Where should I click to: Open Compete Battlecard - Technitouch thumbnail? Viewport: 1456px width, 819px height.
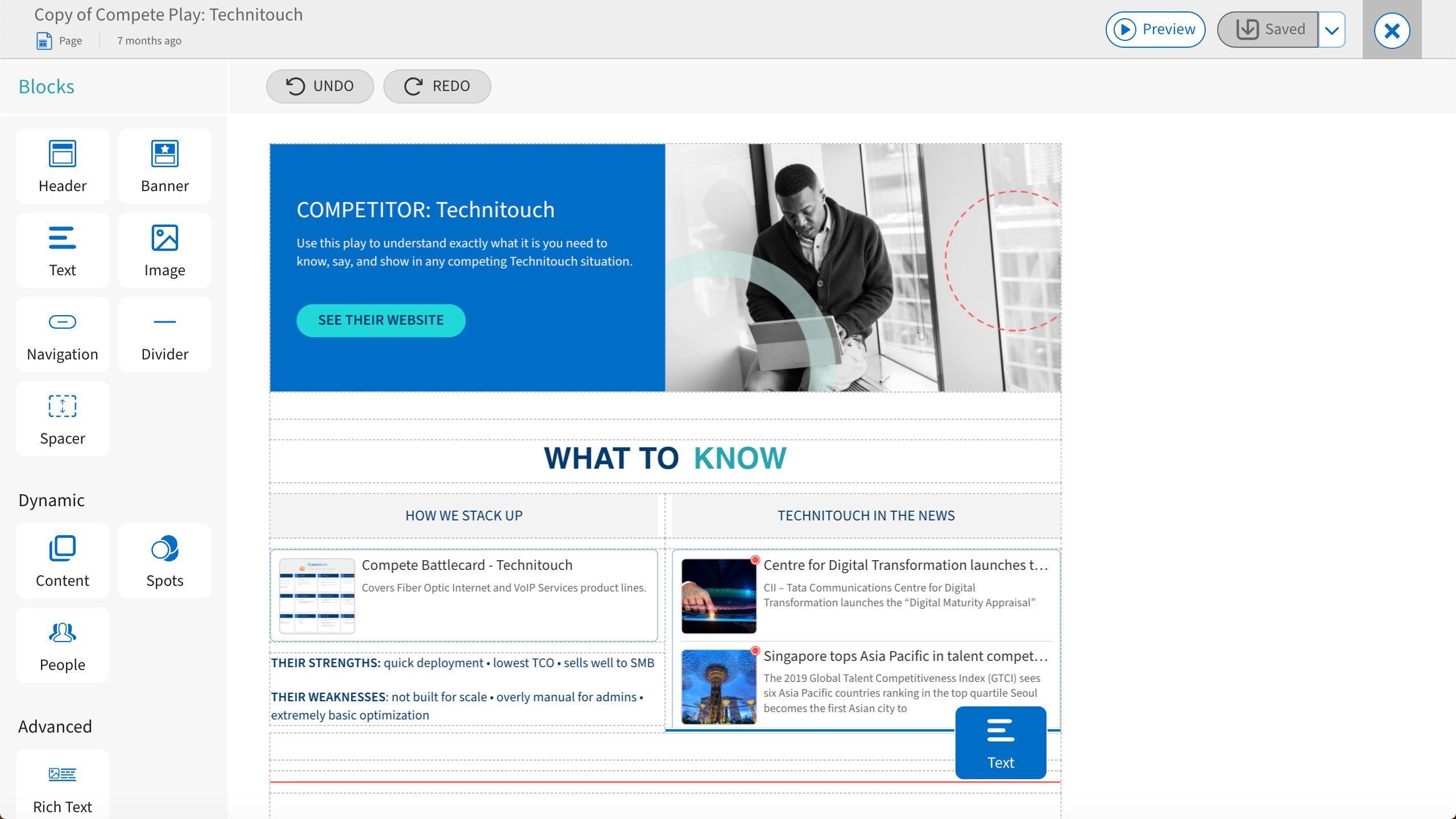coord(317,595)
